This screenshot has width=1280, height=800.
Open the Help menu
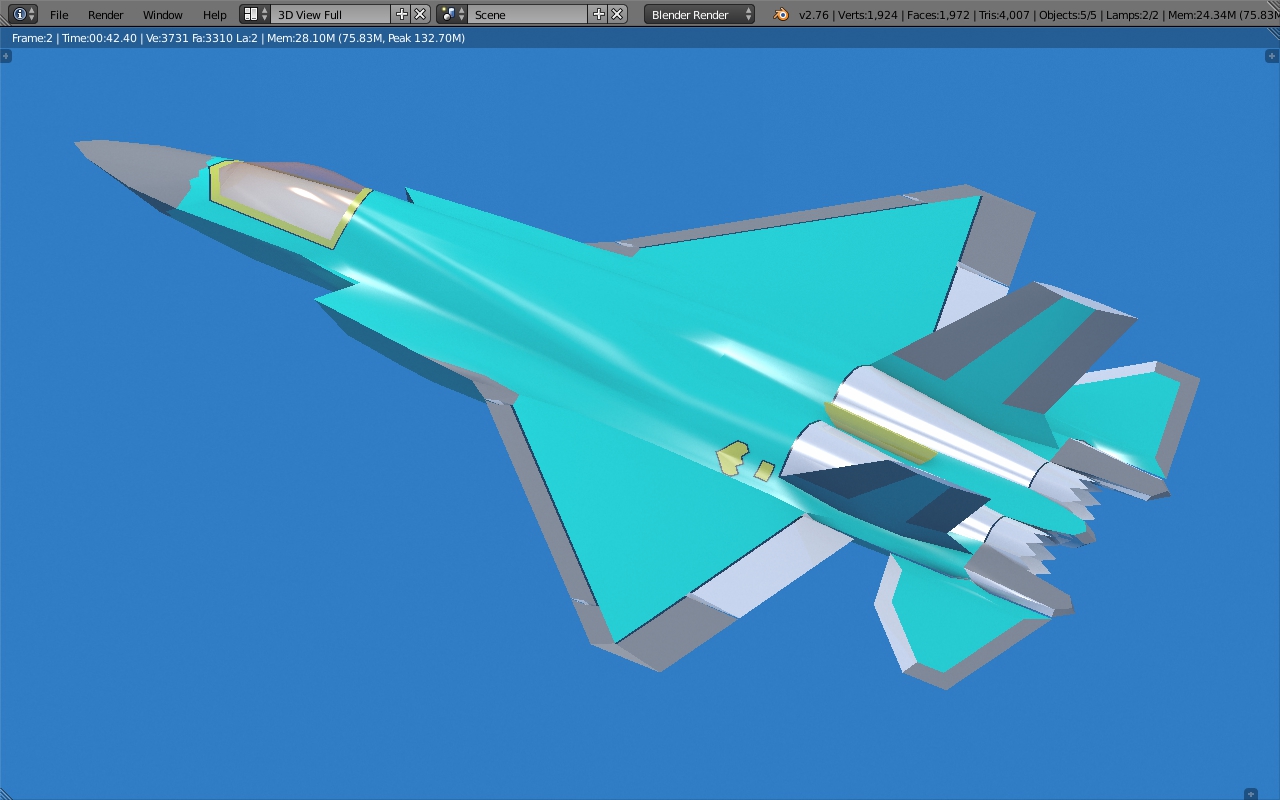tap(214, 15)
